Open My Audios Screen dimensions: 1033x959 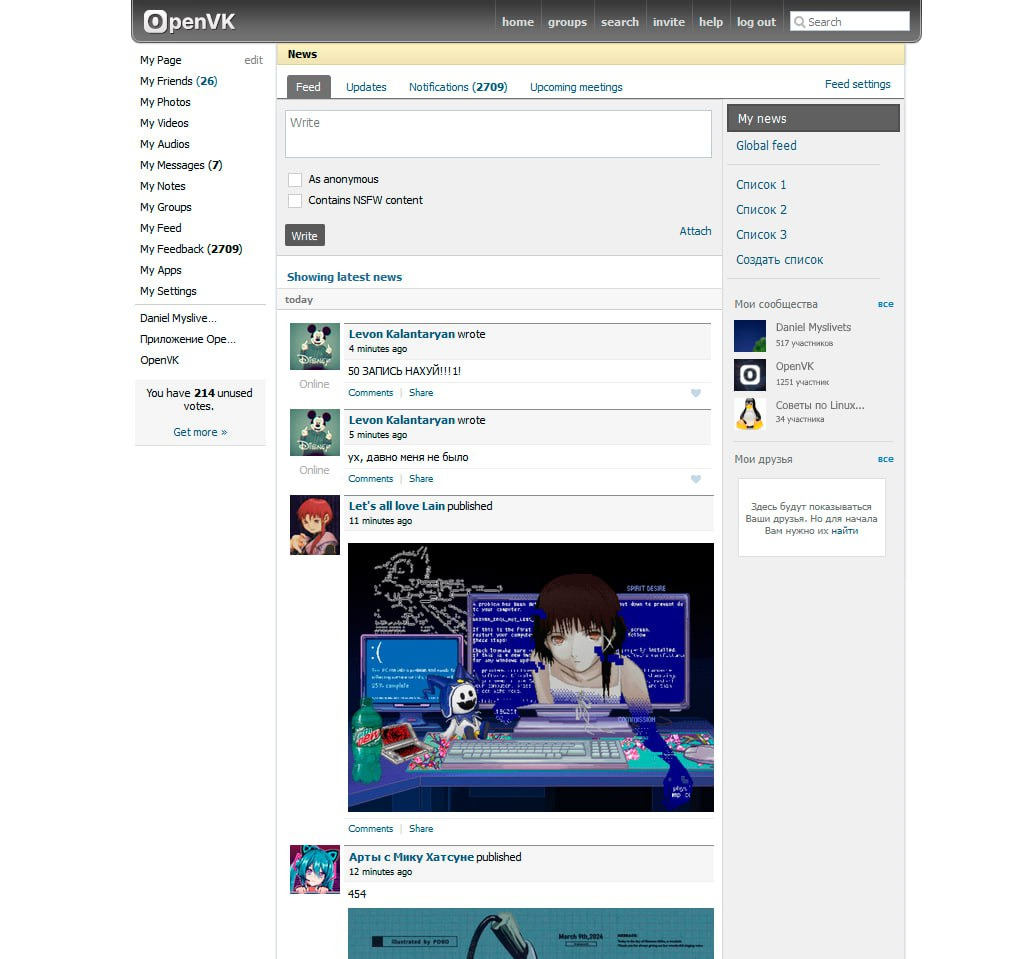(165, 144)
